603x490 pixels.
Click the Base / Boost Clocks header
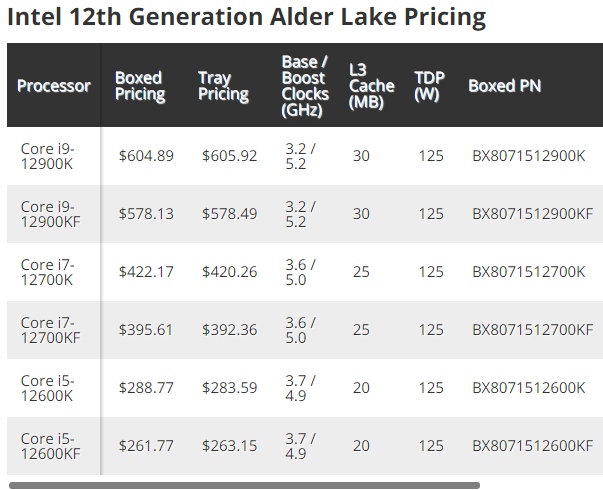point(304,86)
